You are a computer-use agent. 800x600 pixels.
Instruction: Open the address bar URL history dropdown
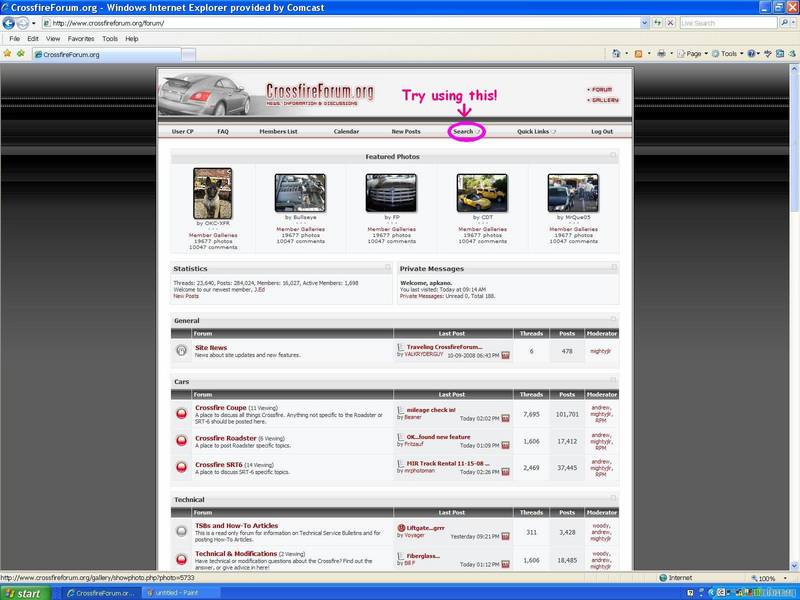[x=644, y=23]
